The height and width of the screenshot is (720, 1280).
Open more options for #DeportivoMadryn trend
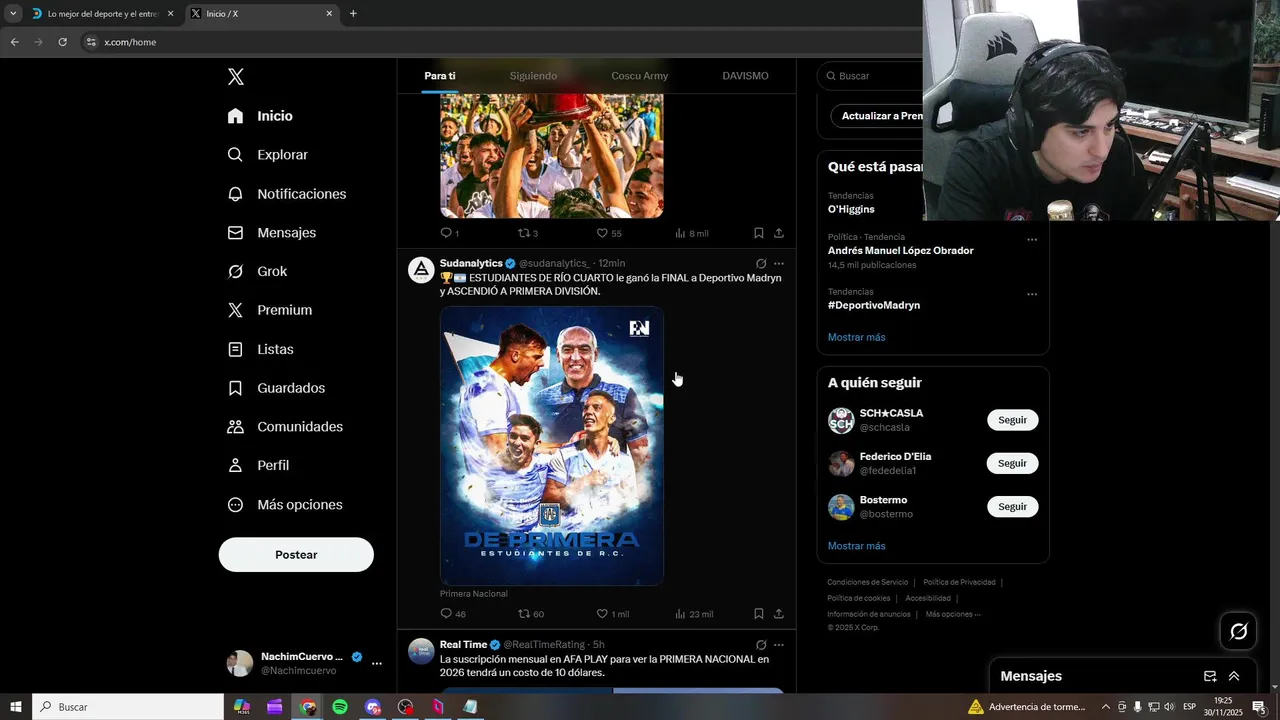1032,294
